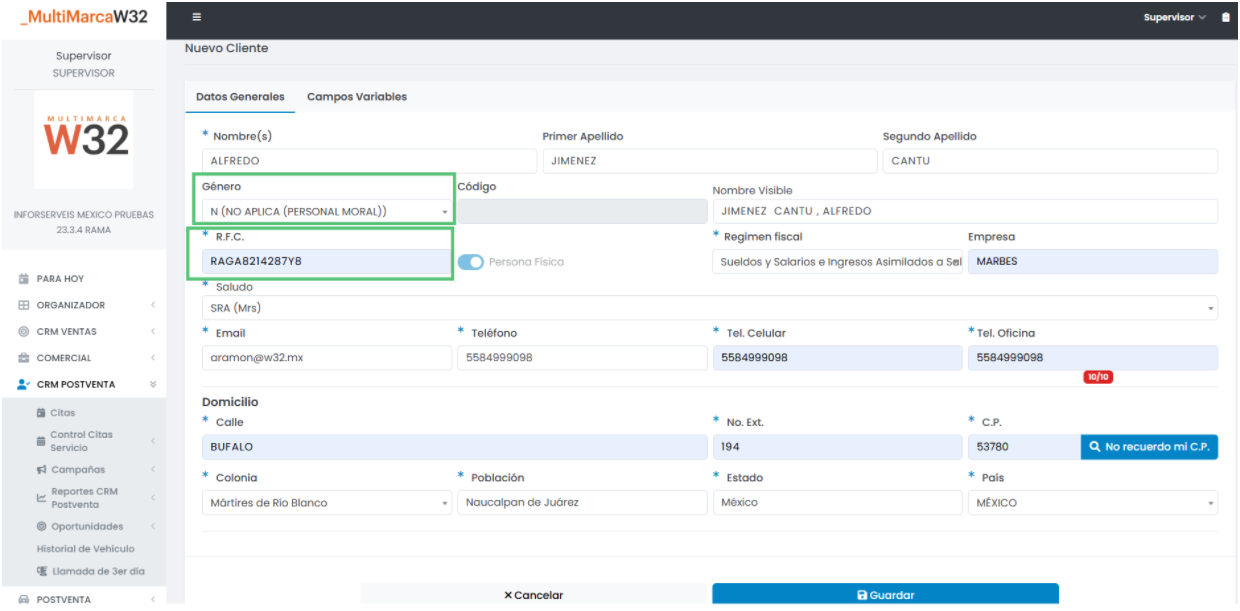Screen dimensions: 1240x611
Task: Click the R.F.C. input field
Action: (x=325, y=262)
